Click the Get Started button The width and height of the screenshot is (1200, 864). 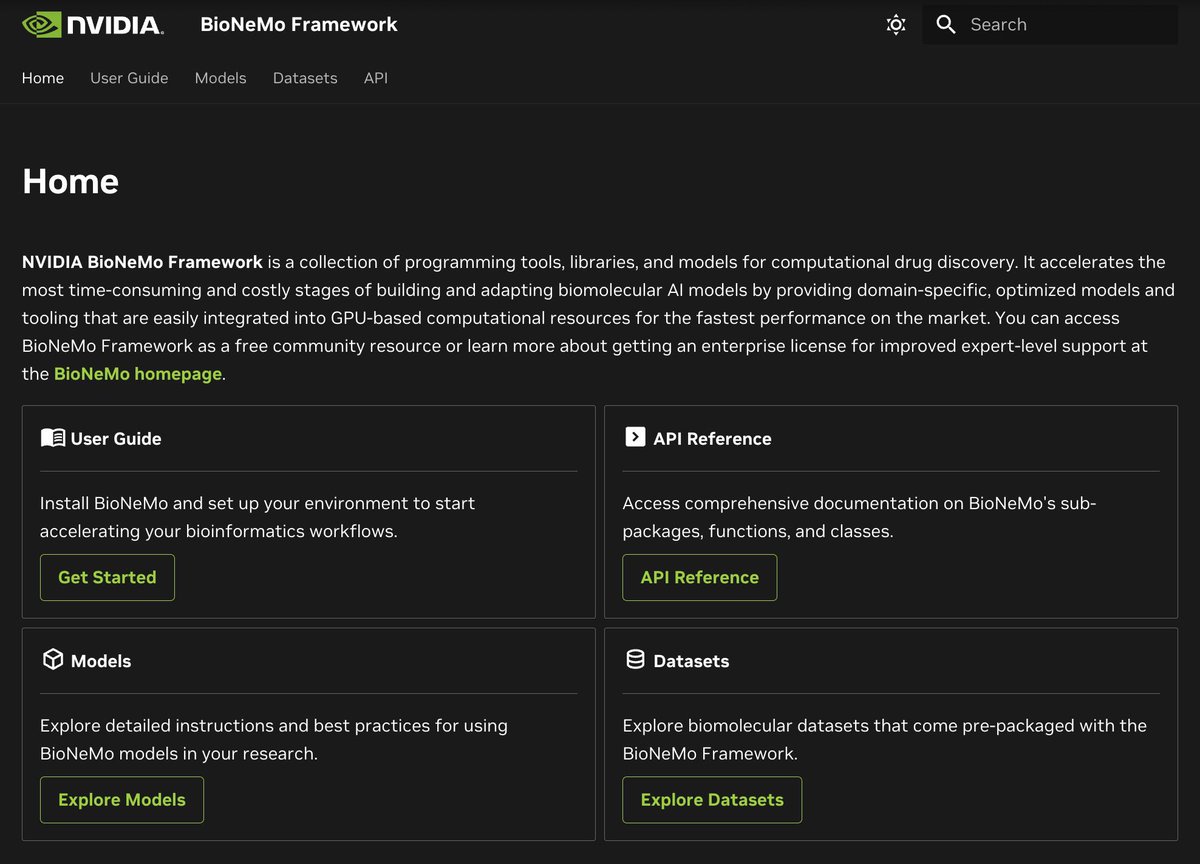pos(107,577)
